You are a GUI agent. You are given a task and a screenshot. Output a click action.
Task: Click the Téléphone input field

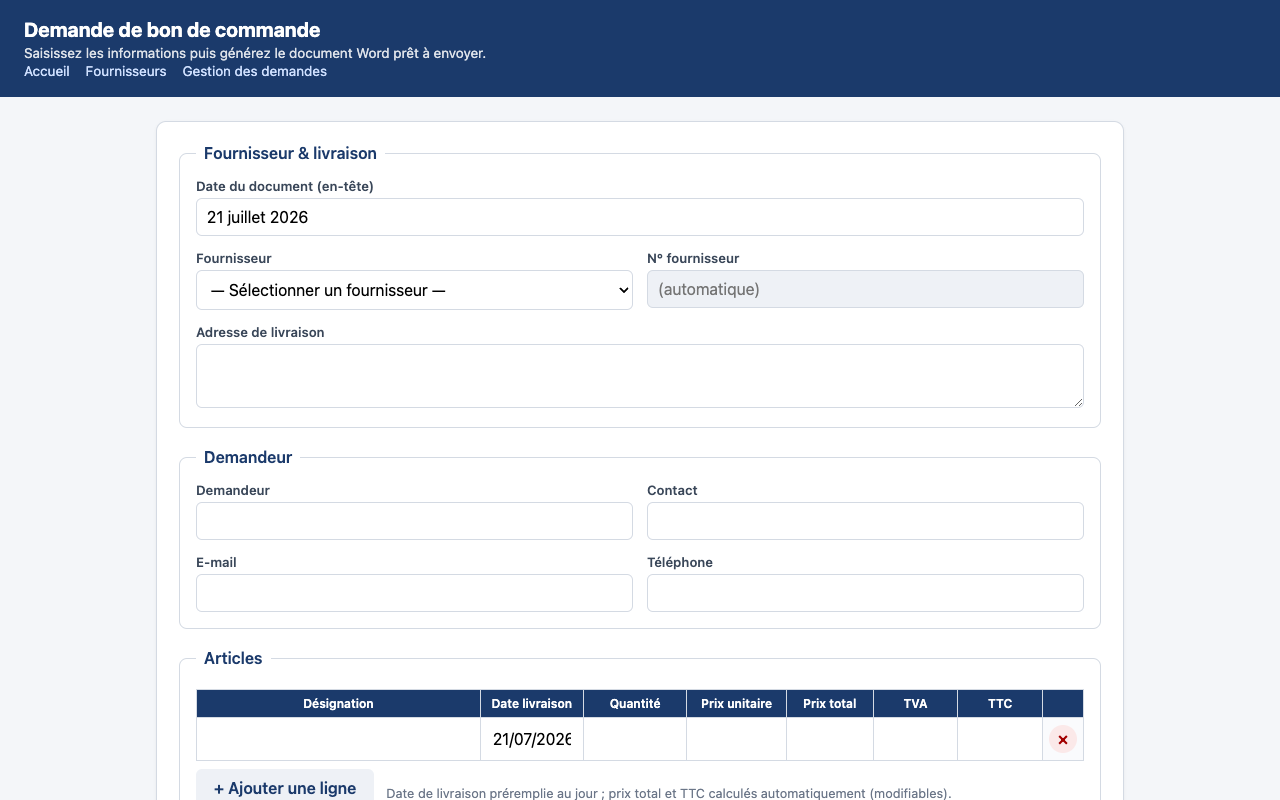865,593
